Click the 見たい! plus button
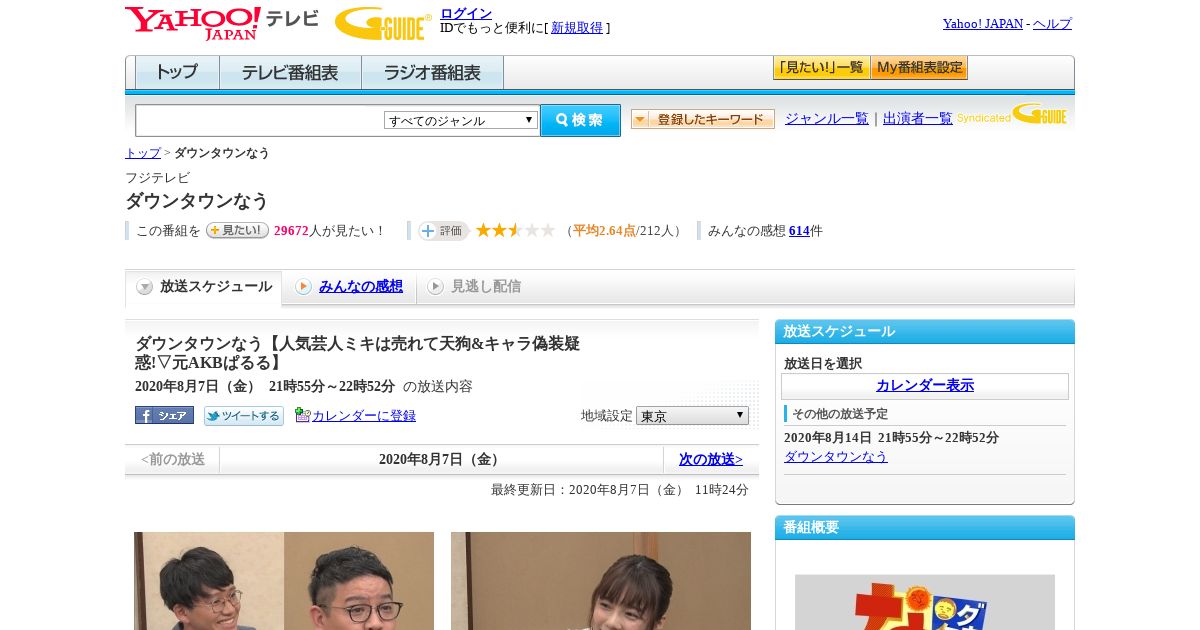This screenshot has width=1200, height=630. coord(237,230)
